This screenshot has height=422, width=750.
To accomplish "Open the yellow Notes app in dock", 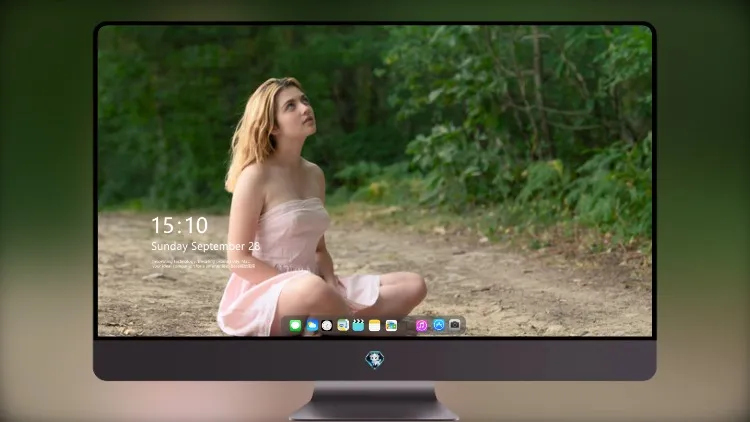I will click(x=375, y=325).
